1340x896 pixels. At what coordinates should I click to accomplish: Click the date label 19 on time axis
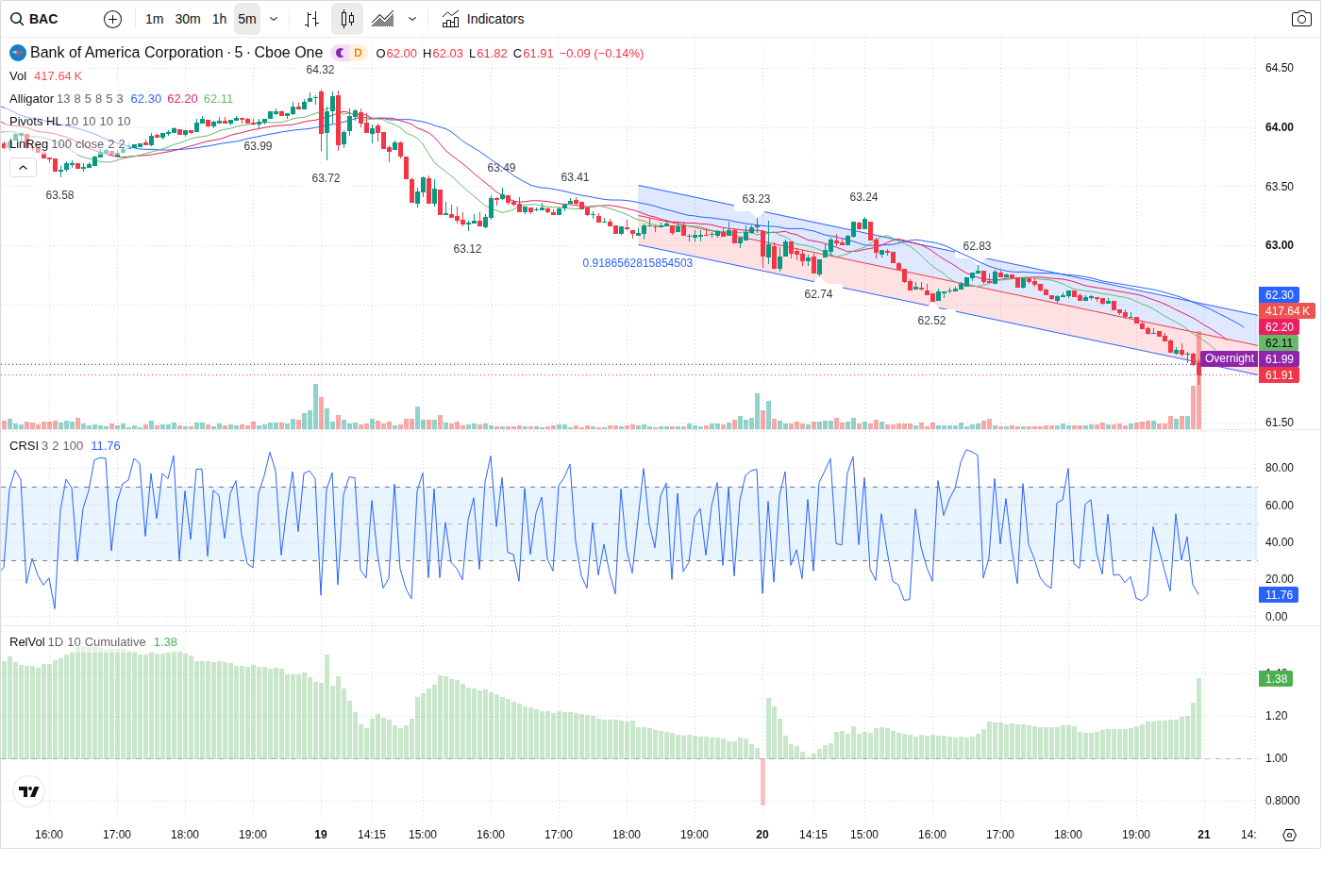coord(321,835)
